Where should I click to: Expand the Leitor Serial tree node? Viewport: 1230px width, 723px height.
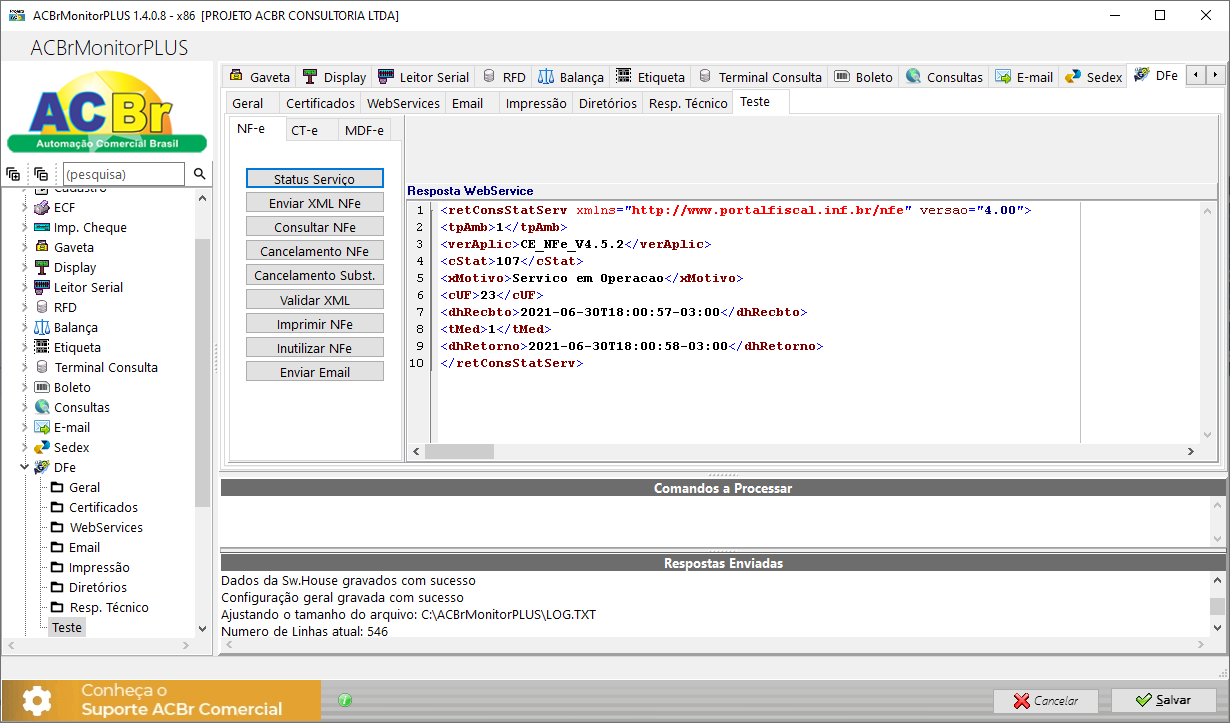[x=24, y=287]
